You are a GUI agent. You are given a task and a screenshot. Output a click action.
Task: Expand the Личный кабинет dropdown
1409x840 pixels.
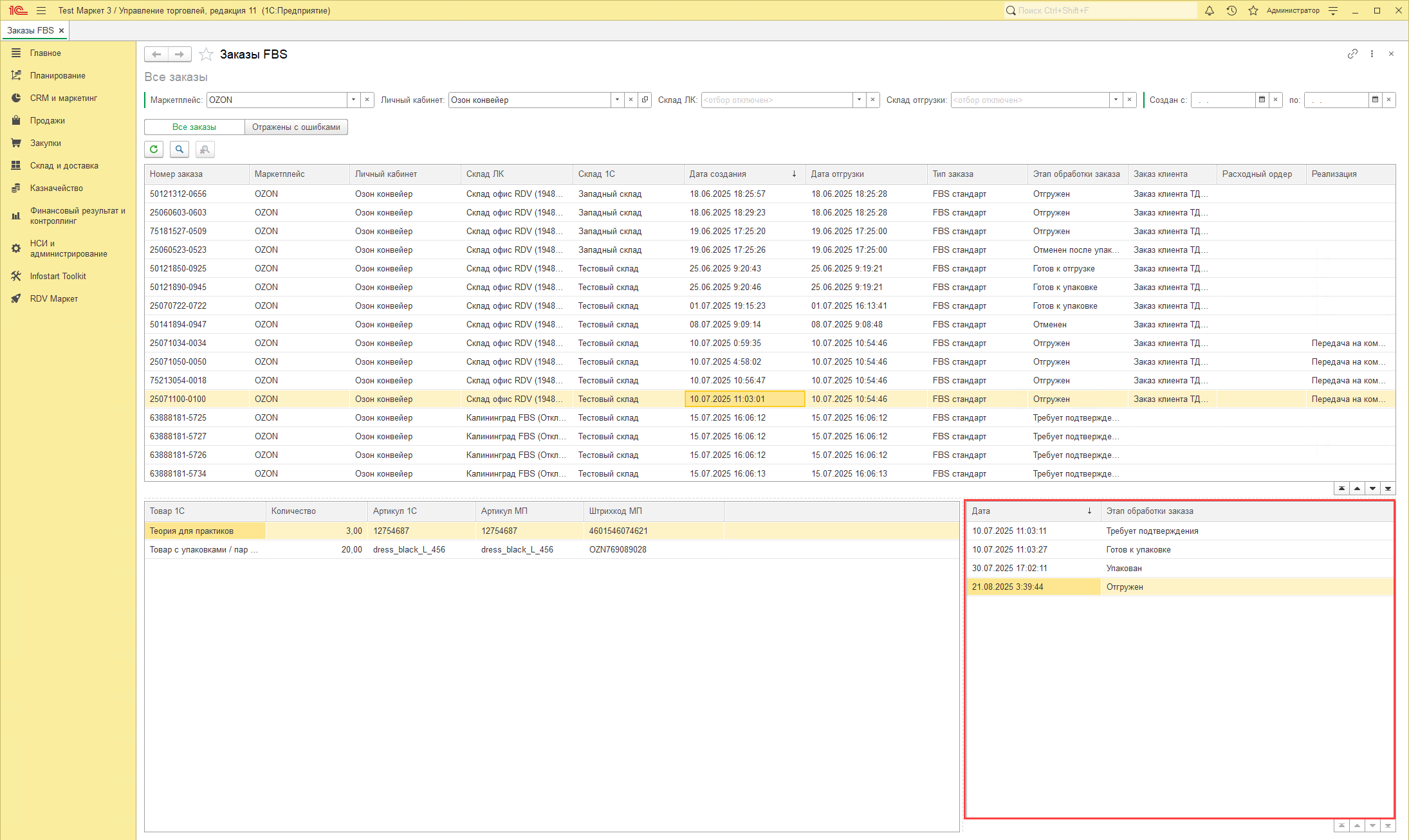pos(617,100)
